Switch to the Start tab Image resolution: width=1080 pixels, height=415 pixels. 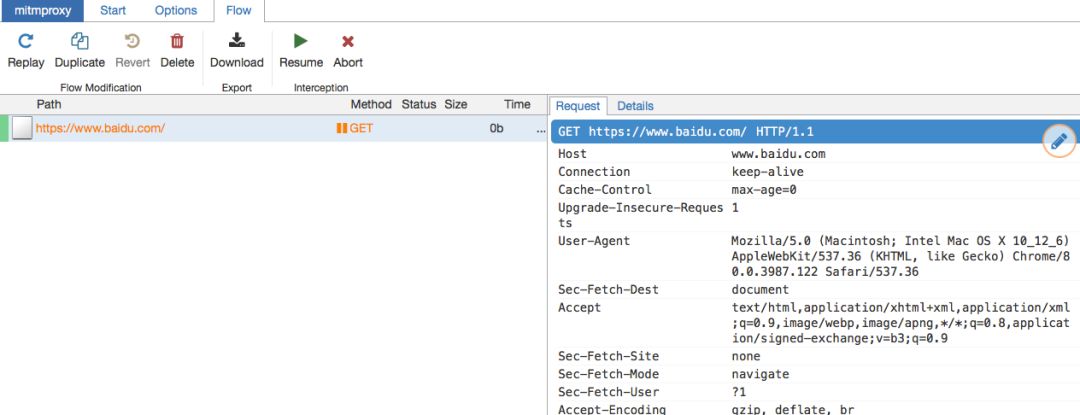pyautogui.click(x=113, y=10)
